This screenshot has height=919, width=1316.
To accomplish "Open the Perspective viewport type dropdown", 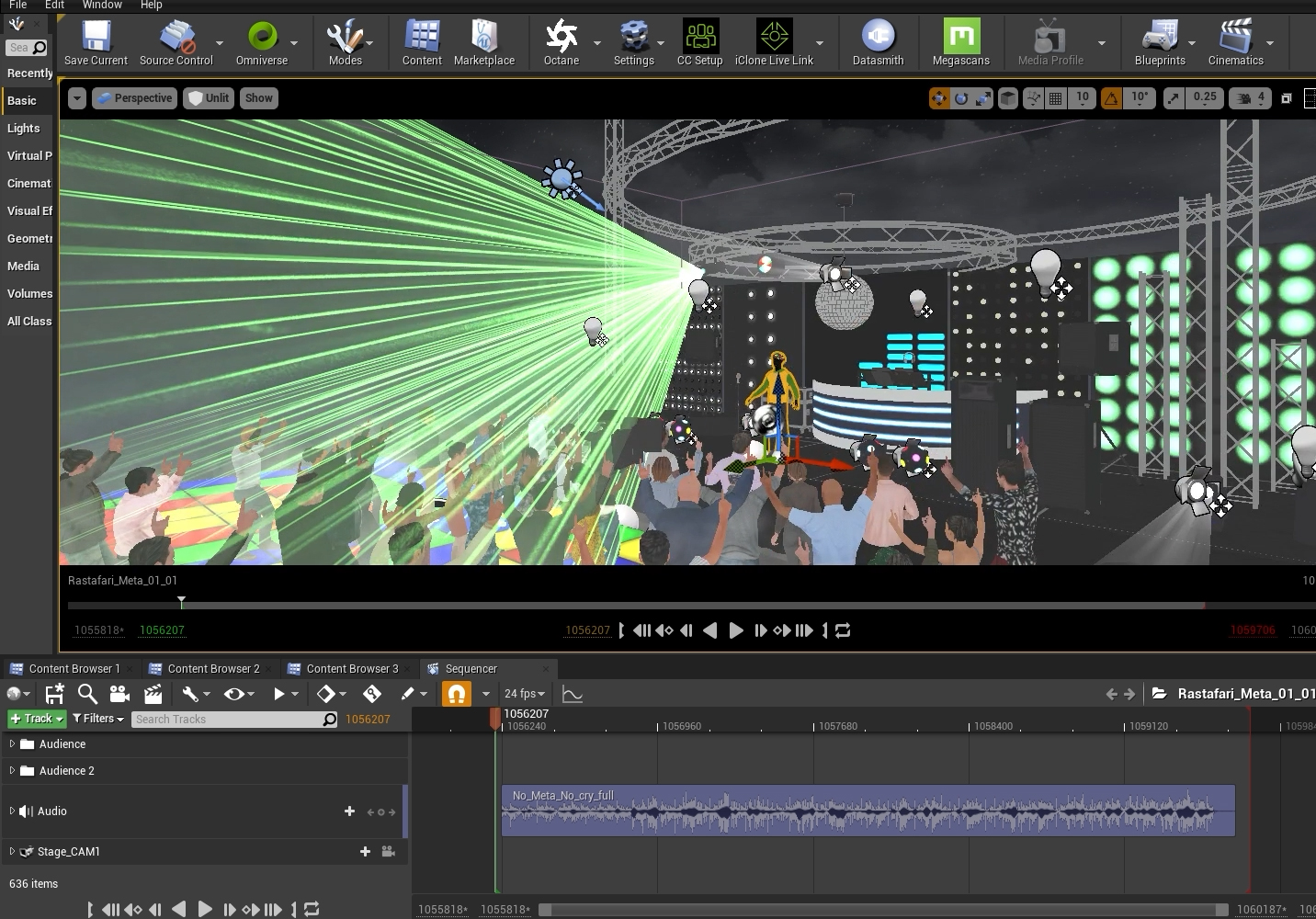I will (134, 98).
